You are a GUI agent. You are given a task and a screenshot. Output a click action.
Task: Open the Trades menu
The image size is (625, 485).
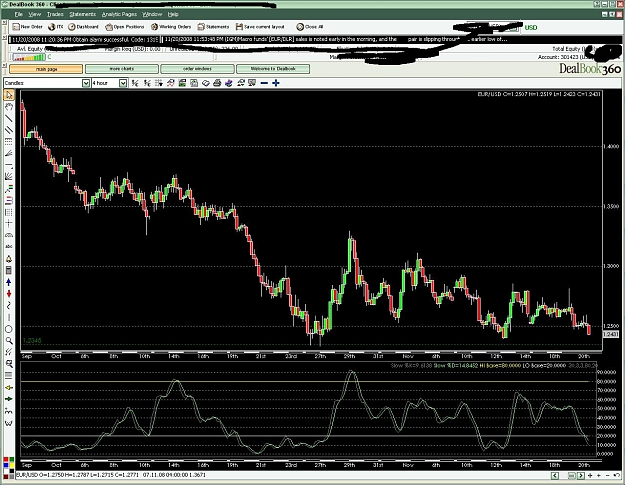(x=55, y=14)
